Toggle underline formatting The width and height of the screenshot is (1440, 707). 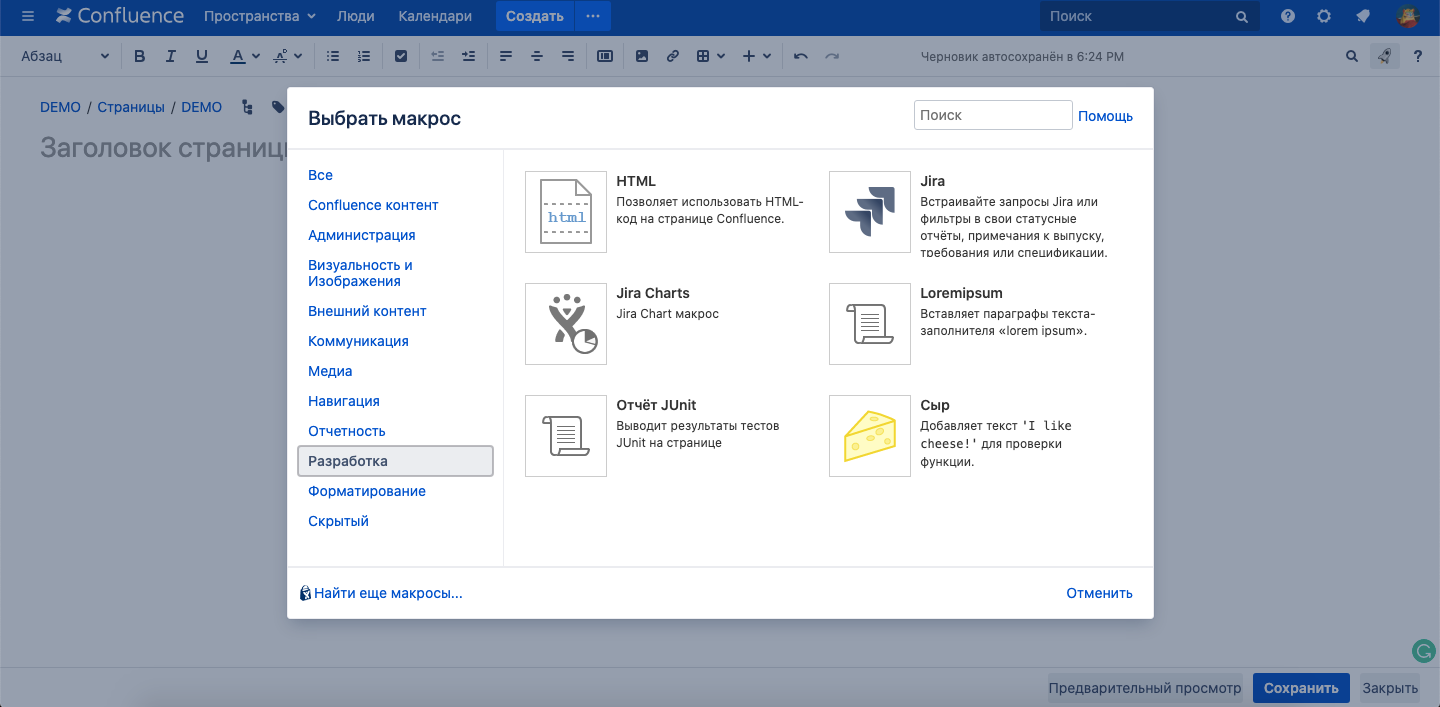point(202,57)
